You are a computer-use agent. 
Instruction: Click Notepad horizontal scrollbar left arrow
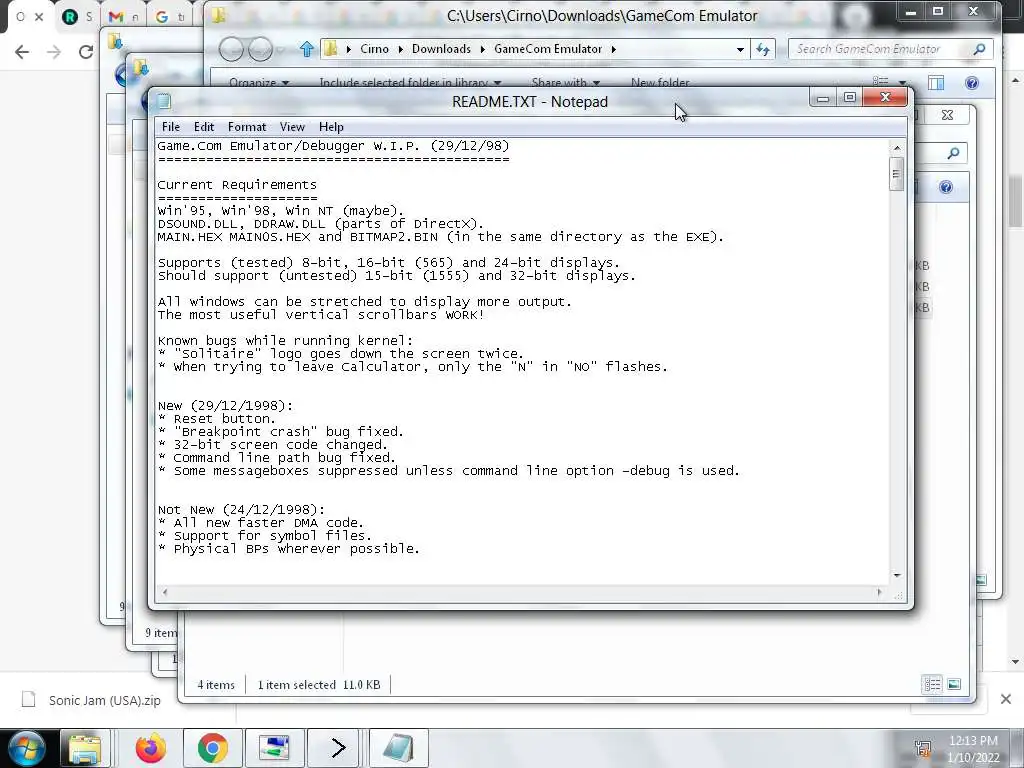(x=165, y=592)
